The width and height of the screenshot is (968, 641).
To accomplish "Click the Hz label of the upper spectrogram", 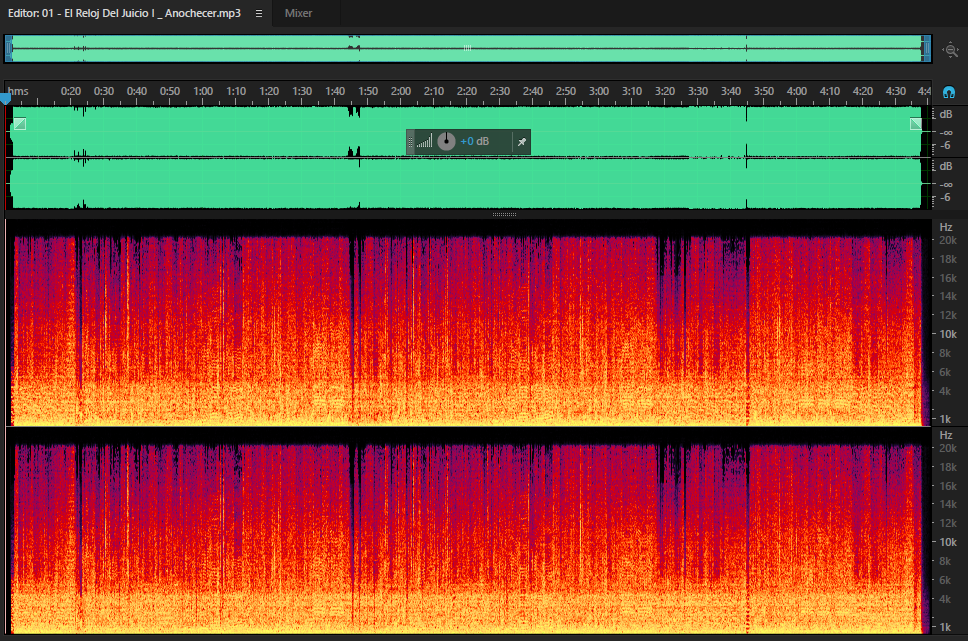I will pos(946,227).
